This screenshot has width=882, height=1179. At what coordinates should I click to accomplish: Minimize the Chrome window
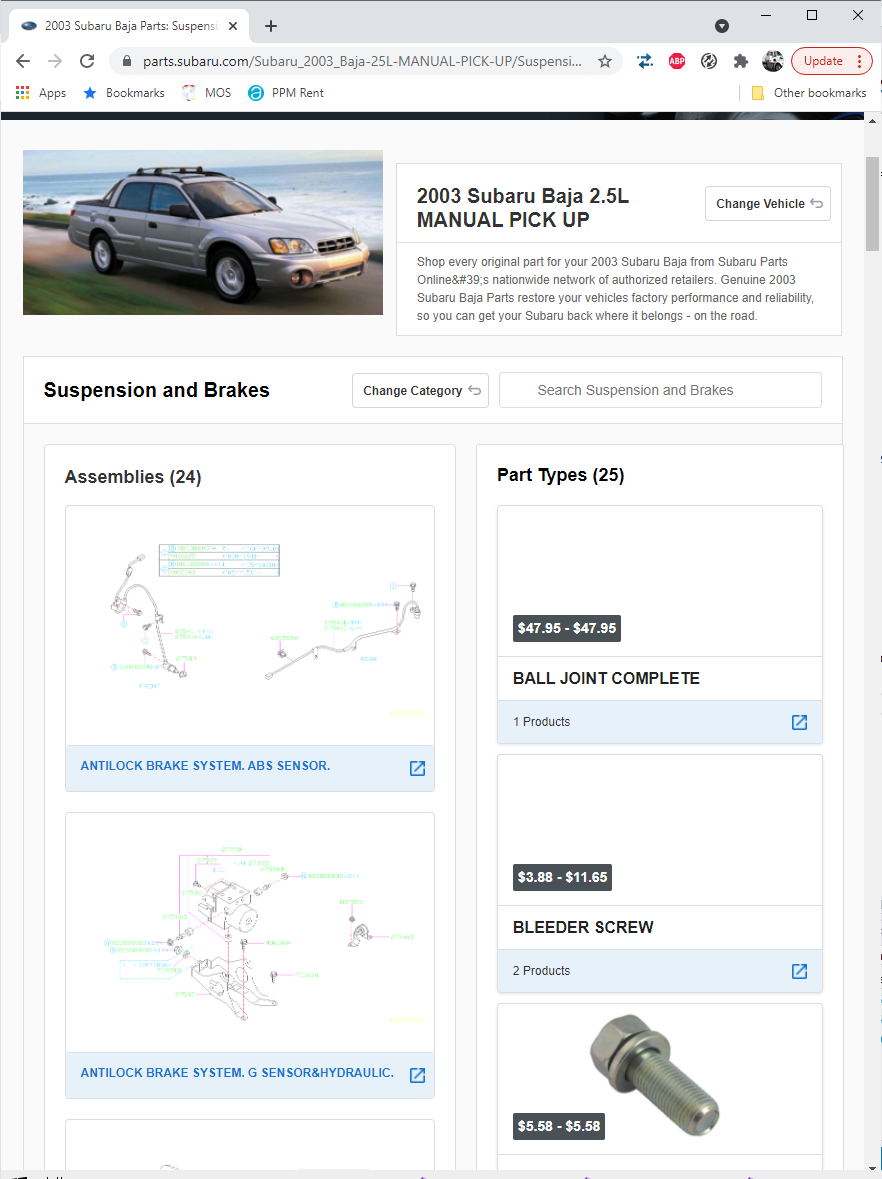[766, 15]
